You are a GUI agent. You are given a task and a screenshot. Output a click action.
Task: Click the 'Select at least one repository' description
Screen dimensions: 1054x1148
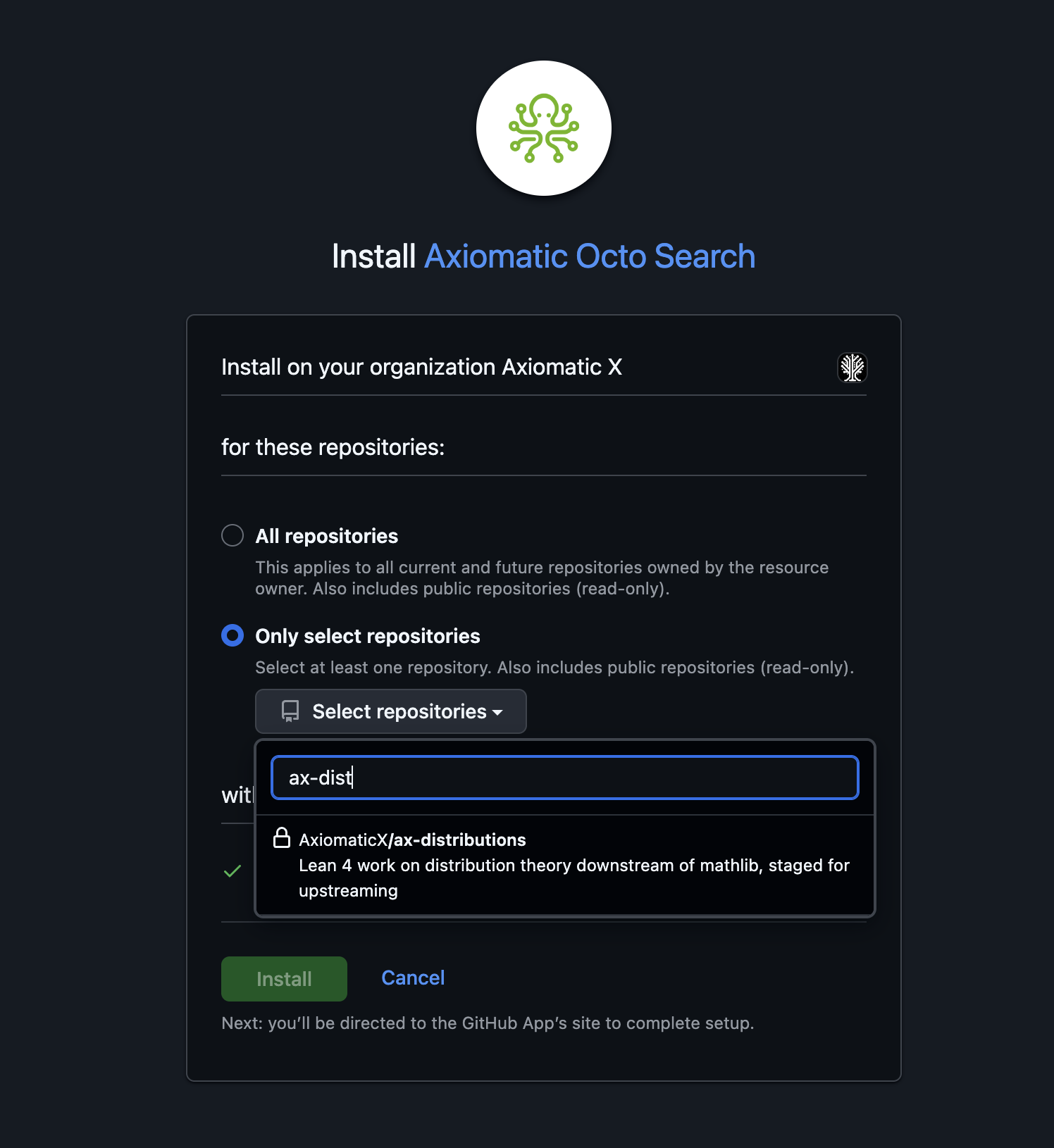point(554,668)
